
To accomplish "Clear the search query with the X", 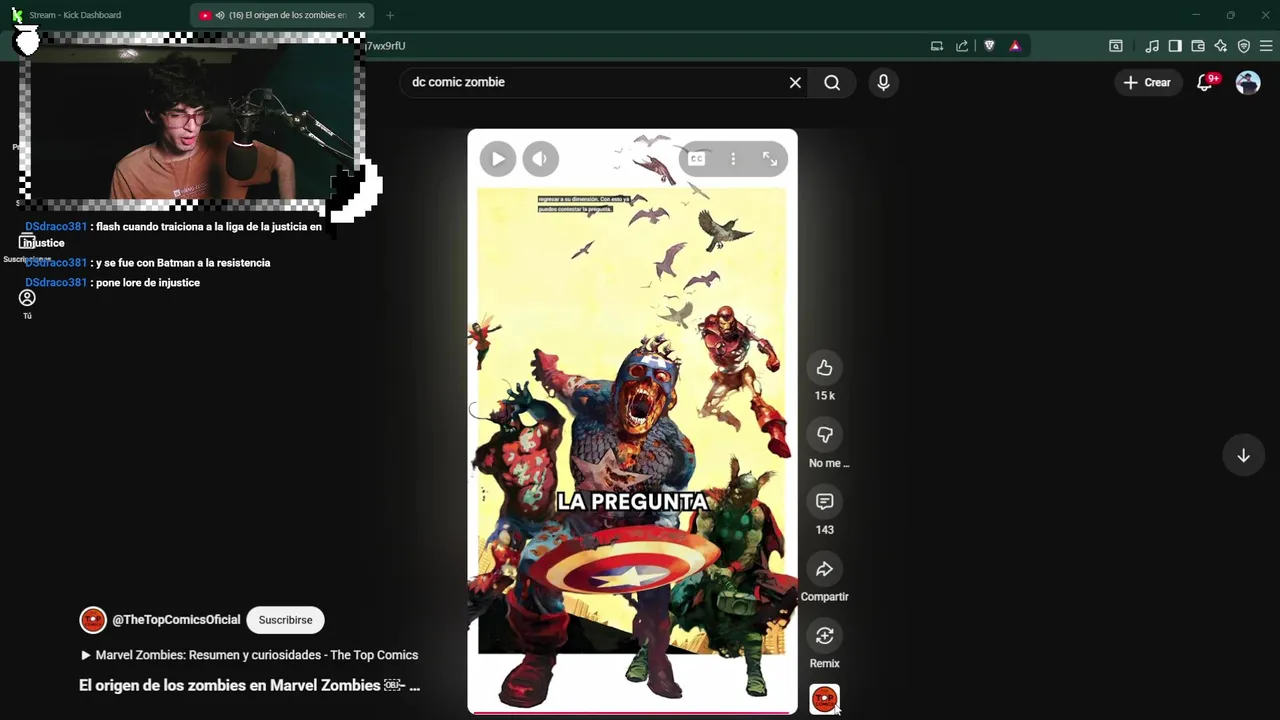I will [795, 83].
